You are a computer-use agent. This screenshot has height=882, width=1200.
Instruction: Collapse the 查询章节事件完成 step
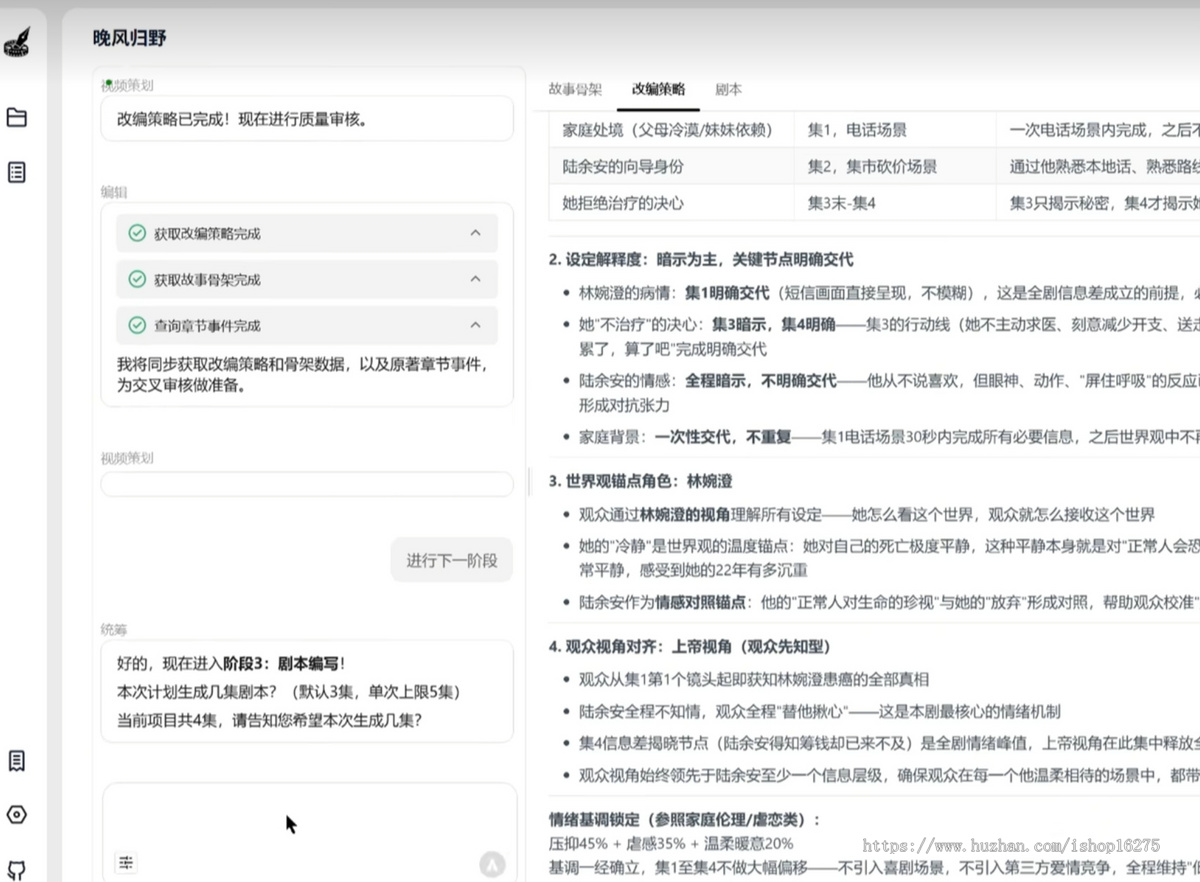[475, 325]
